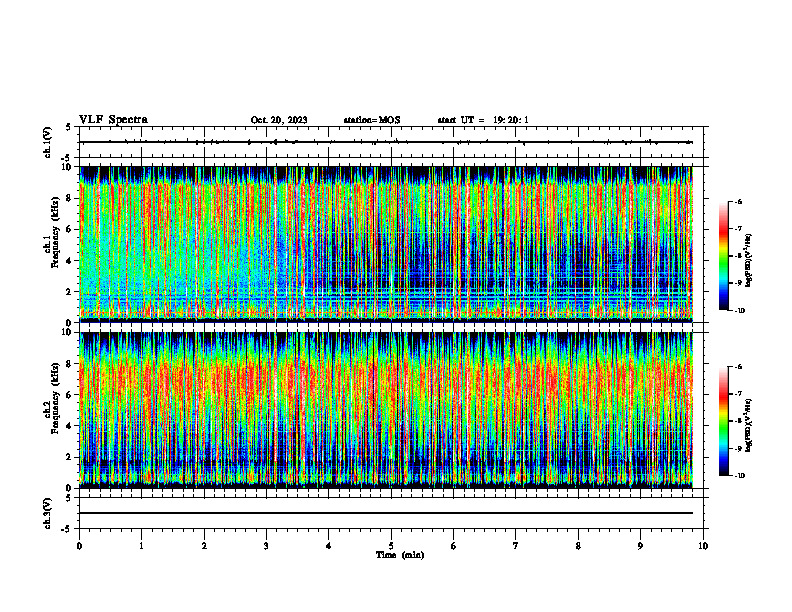
Task: Click the "start UT = 19:20: 1" label
Action: [483, 120]
